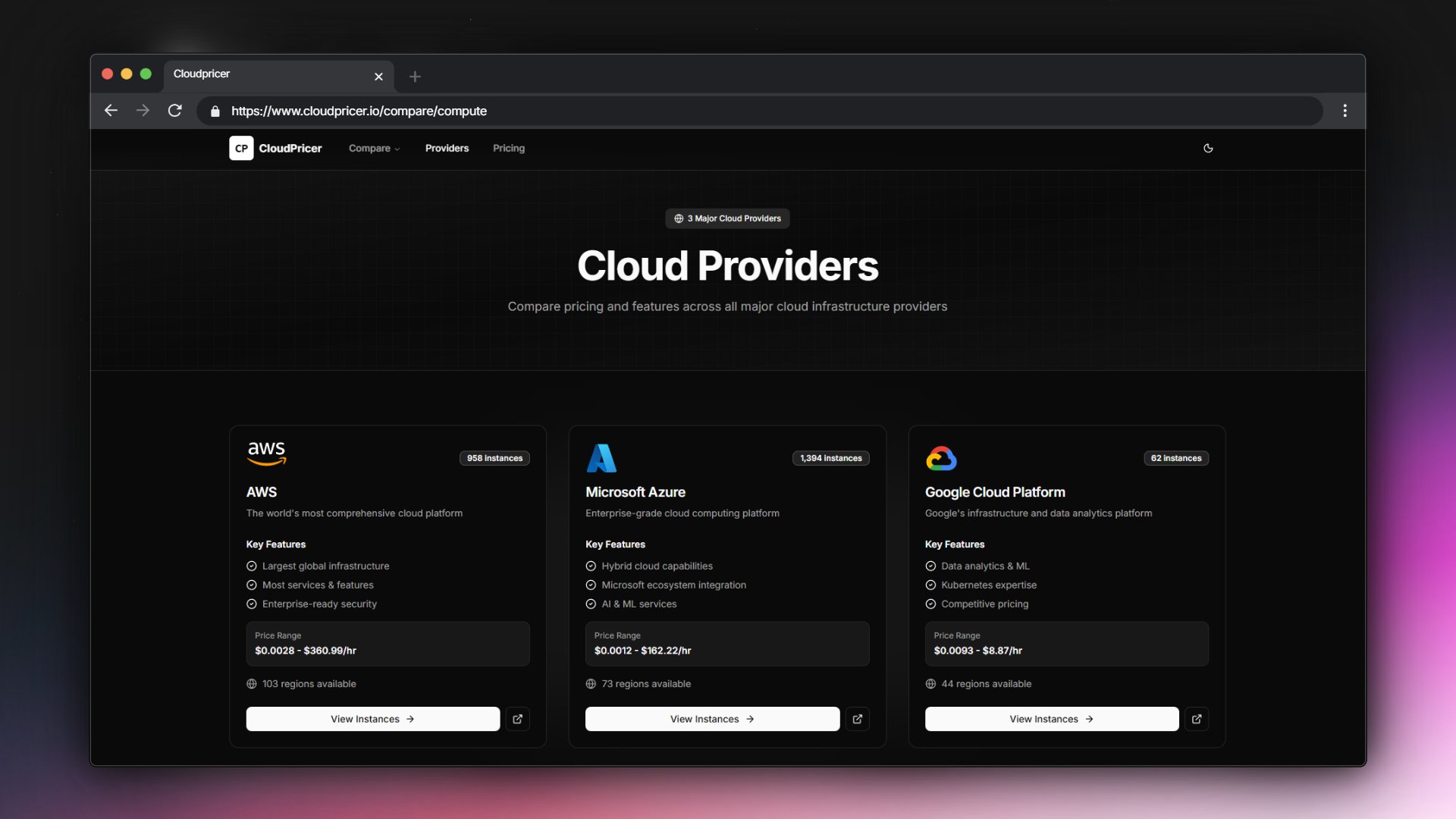The height and width of the screenshot is (819, 1456).
Task: Open the Pricing page
Action: [508, 148]
